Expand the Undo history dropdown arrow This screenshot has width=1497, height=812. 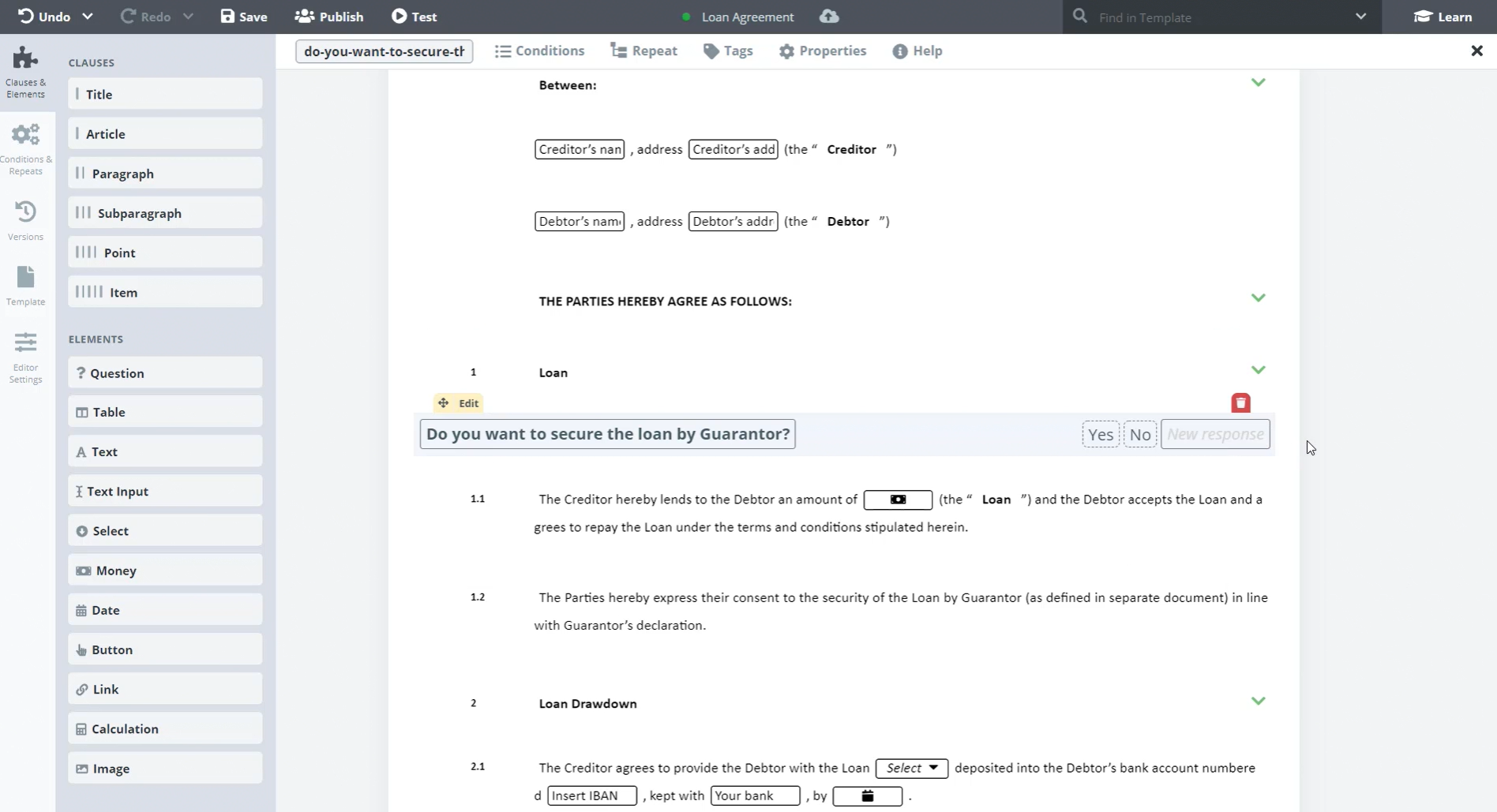88,17
